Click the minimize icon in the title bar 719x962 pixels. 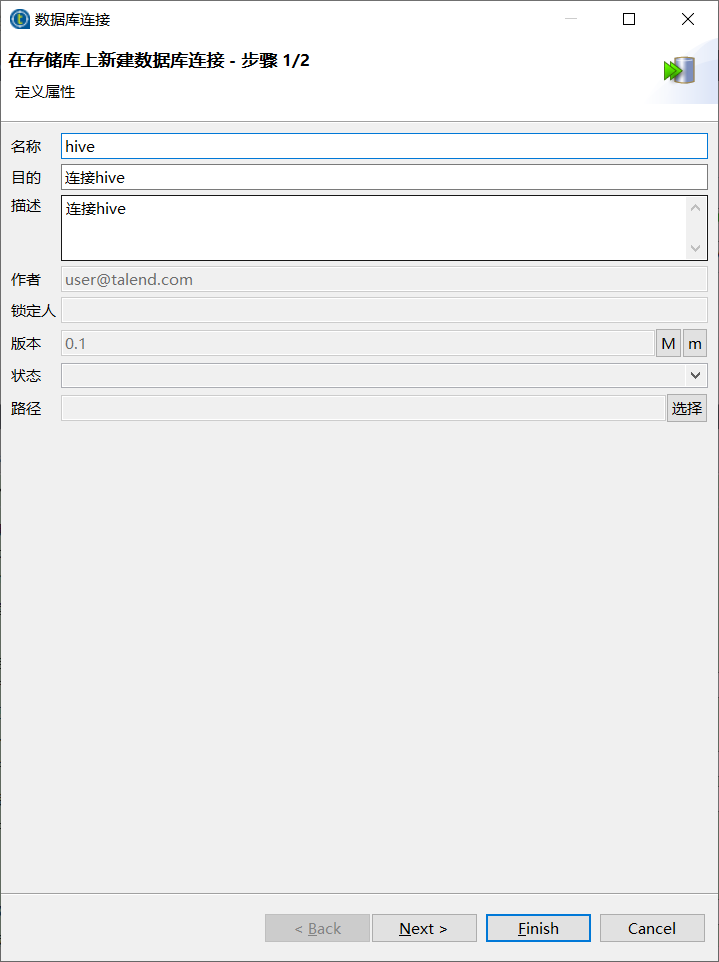[x=571, y=19]
